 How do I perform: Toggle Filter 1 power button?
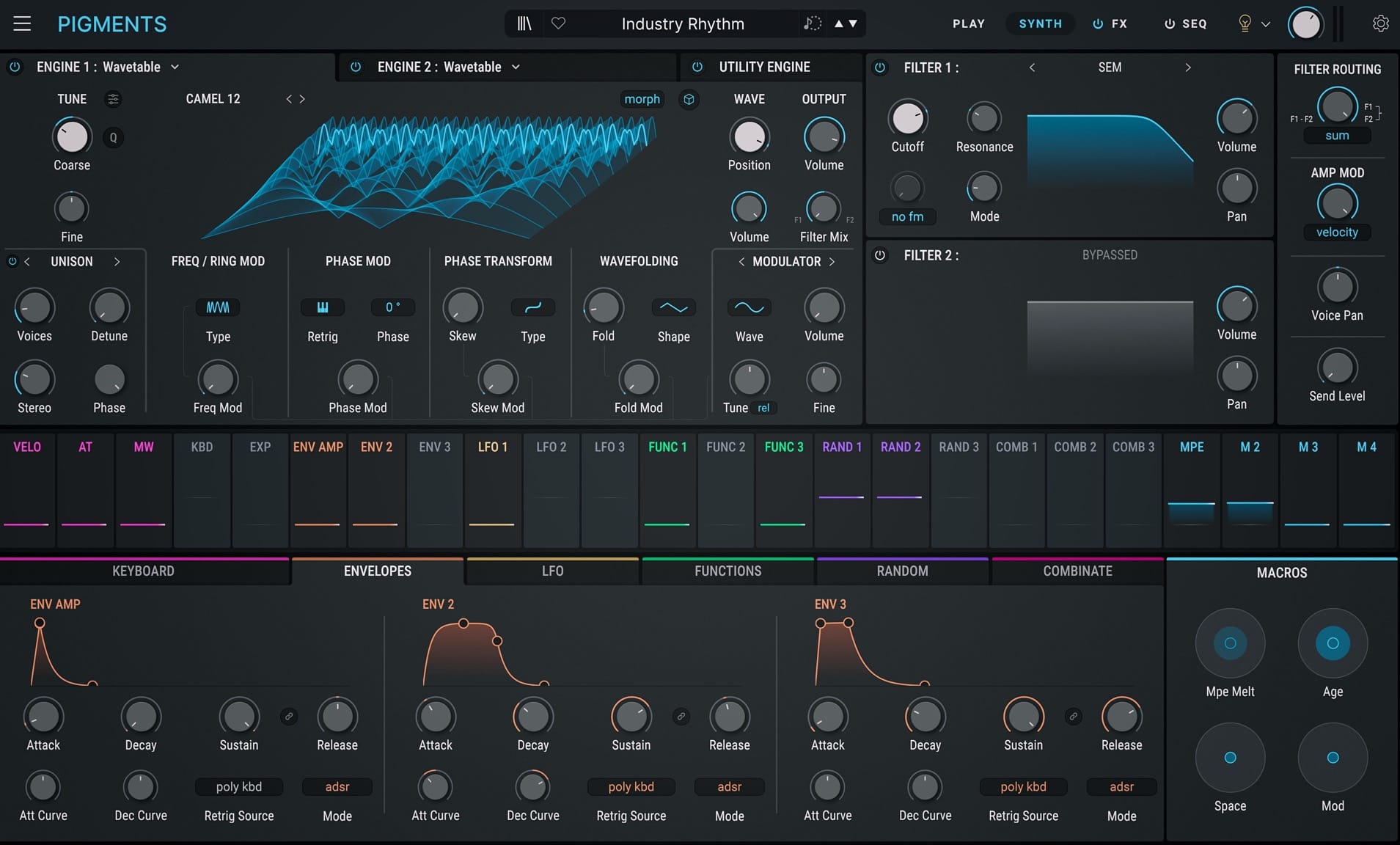pyautogui.click(x=880, y=67)
